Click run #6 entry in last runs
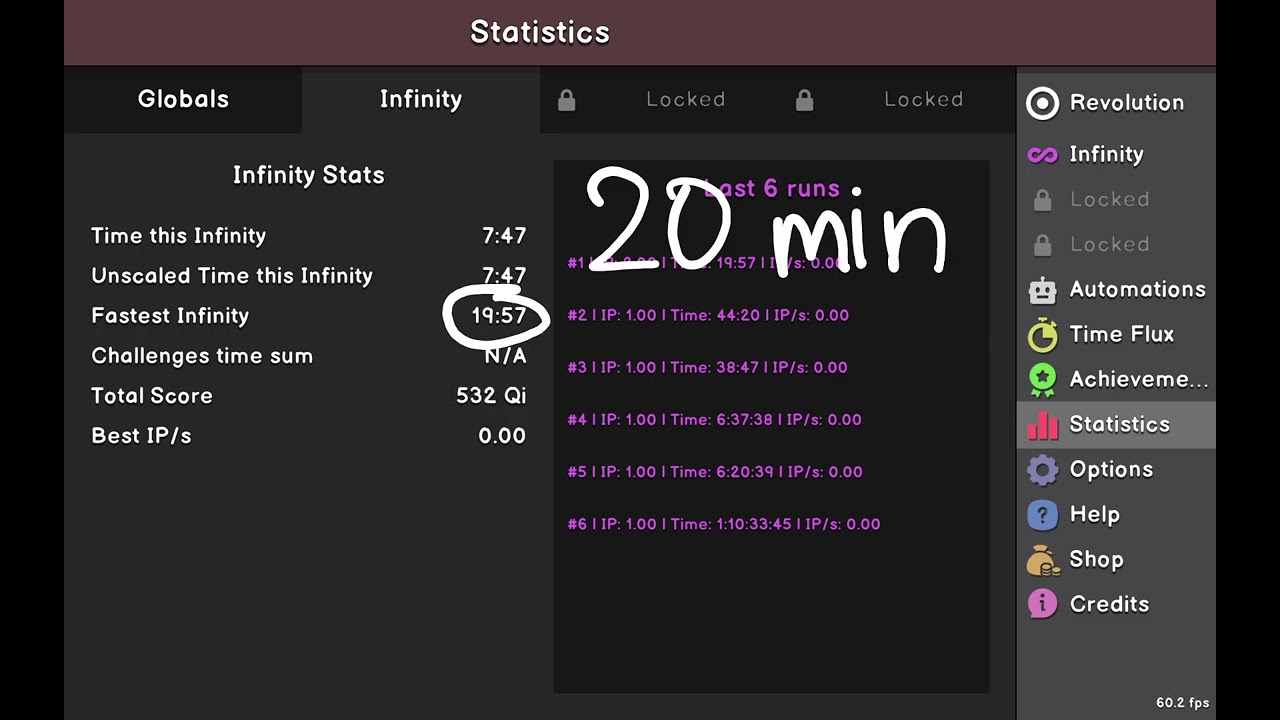The width and height of the screenshot is (1280, 720). (723, 524)
